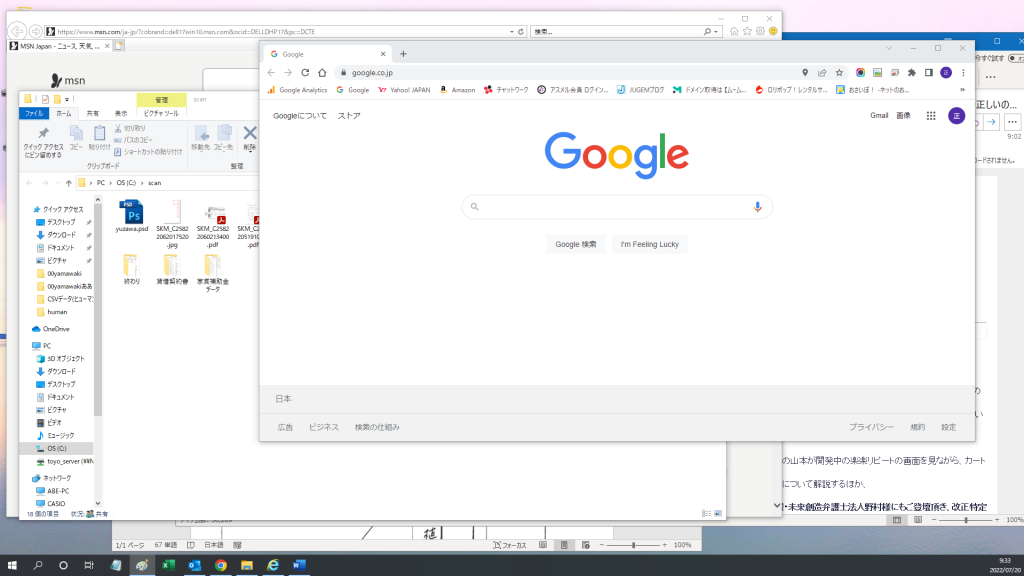Click Windows Start button

pos(12,565)
